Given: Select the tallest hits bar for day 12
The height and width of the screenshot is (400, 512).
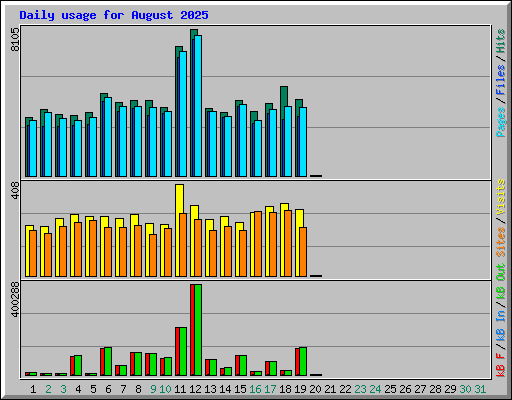Looking at the screenshot, I should [194, 32].
